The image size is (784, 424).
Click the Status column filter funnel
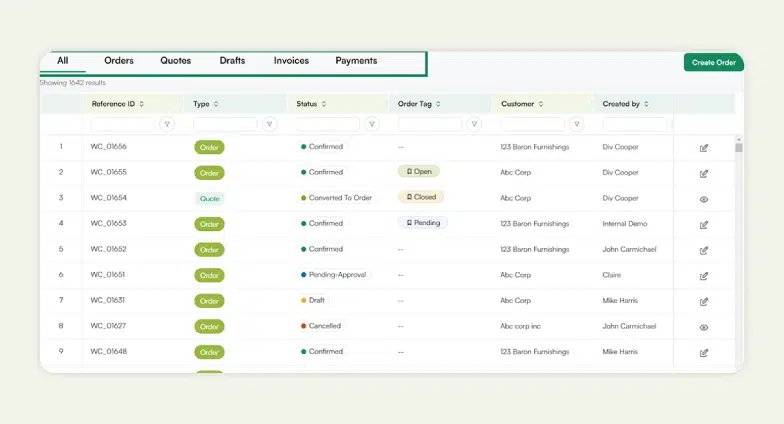[372, 124]
